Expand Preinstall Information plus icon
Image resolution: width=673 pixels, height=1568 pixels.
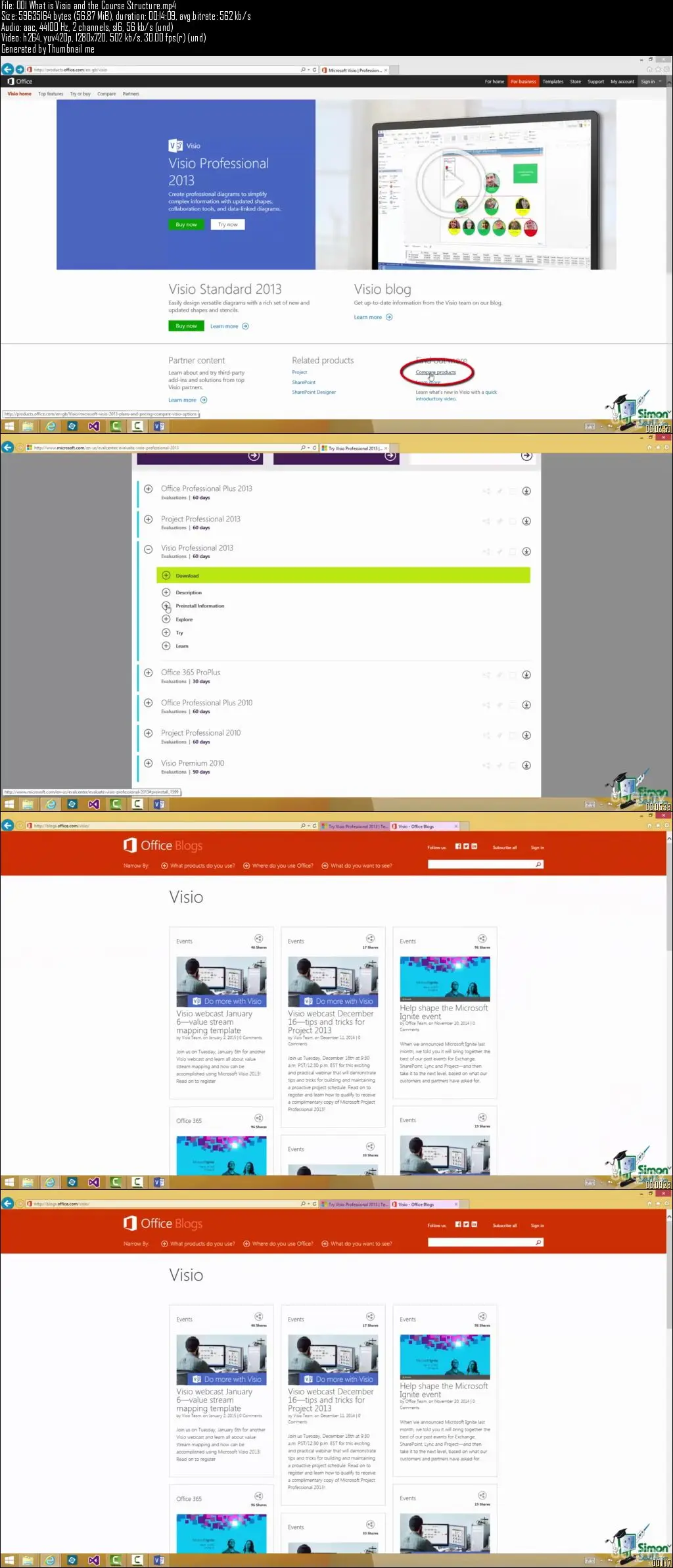(x=166, y=606)
